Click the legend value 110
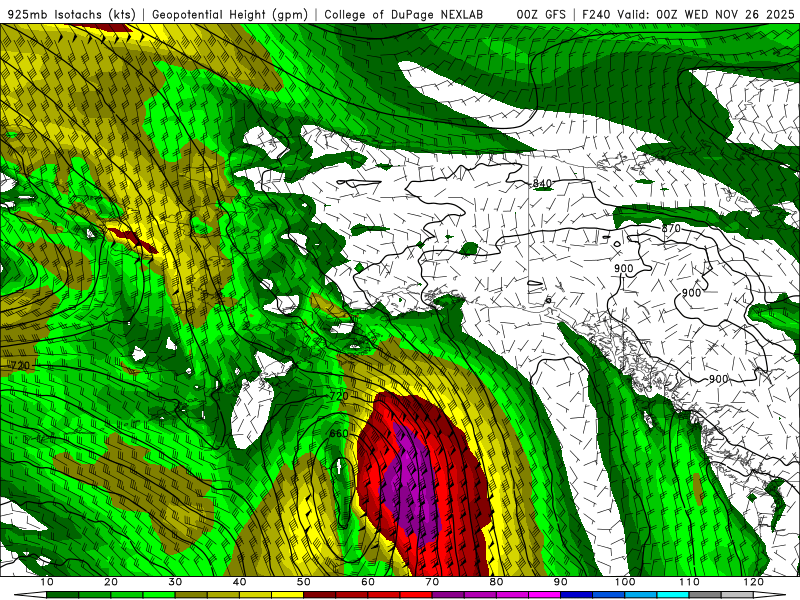The width and height of the screenshot is (800, 600). 689,582
